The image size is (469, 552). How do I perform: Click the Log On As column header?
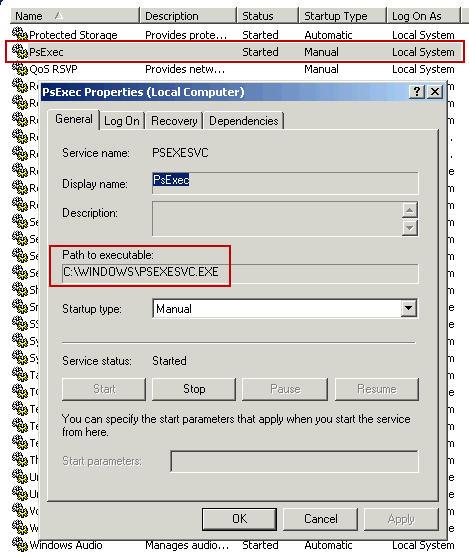424,16
